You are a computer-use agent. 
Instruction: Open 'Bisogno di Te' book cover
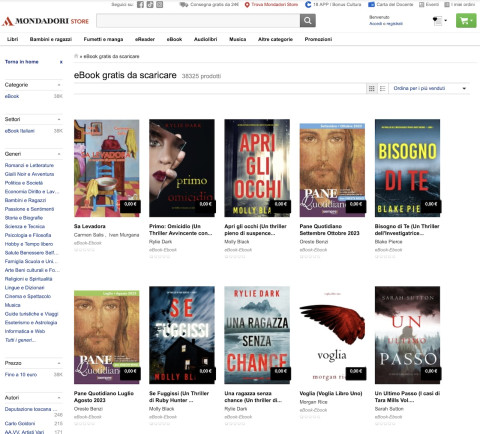click(x=407, y=168)
